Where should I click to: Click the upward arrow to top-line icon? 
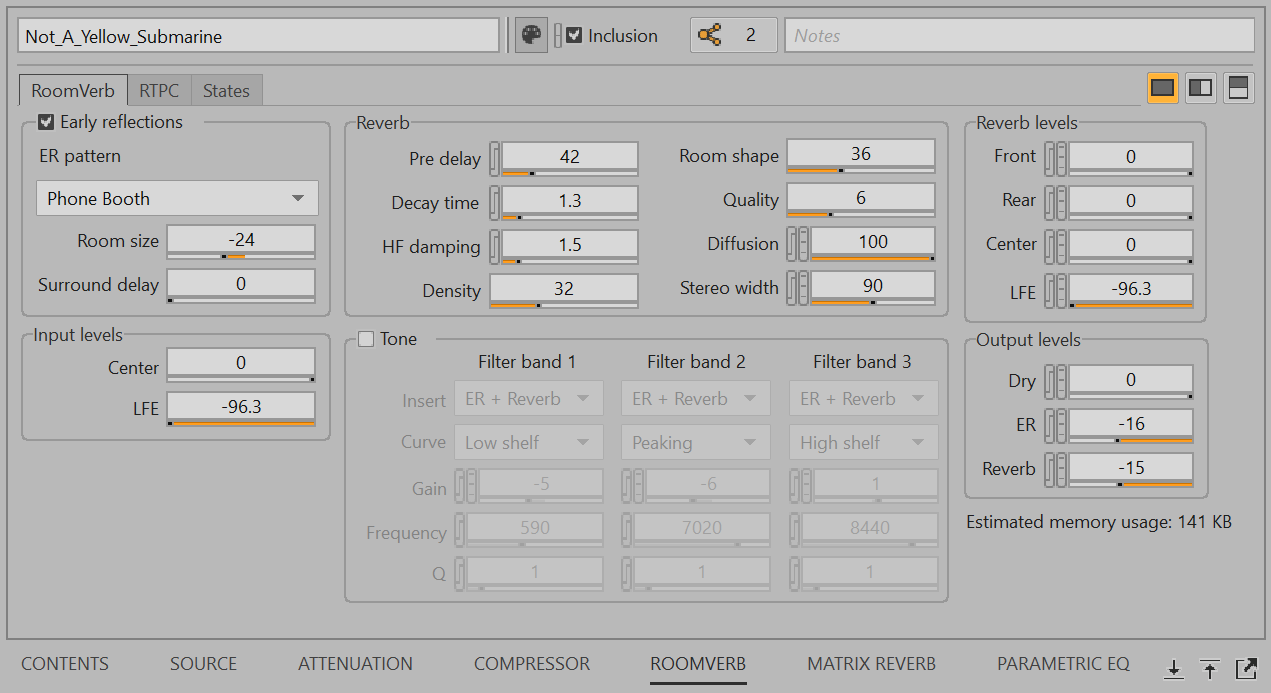(x=1210, y=668)
